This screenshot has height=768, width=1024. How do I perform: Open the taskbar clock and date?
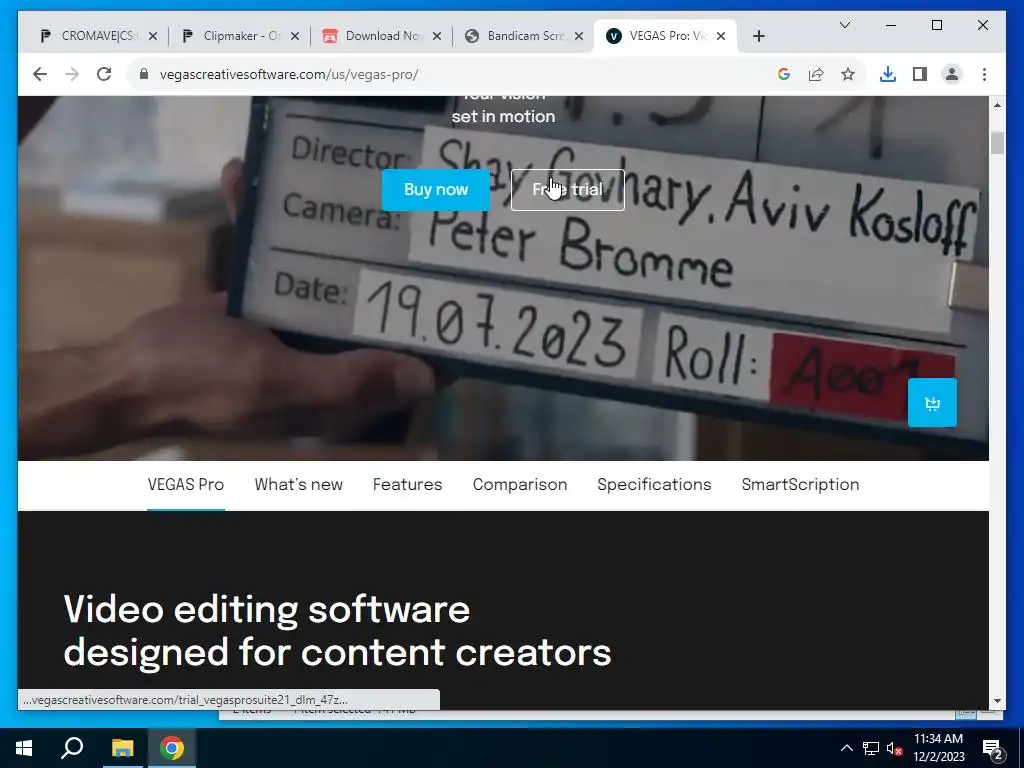(x=938, y=748)
